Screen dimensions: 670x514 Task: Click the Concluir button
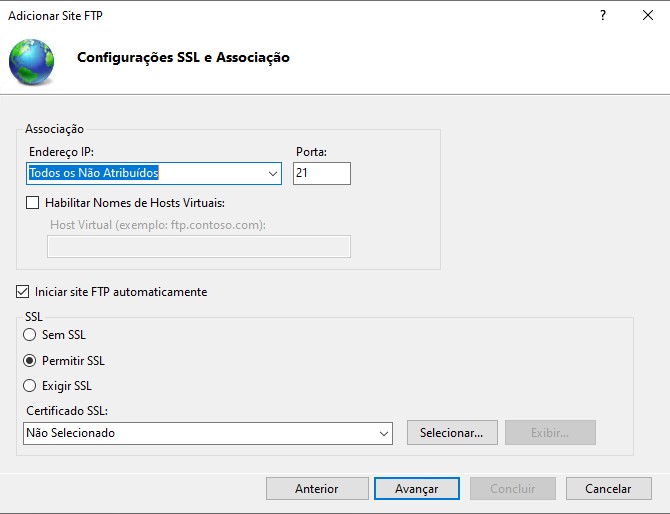(x=512, y=489)
